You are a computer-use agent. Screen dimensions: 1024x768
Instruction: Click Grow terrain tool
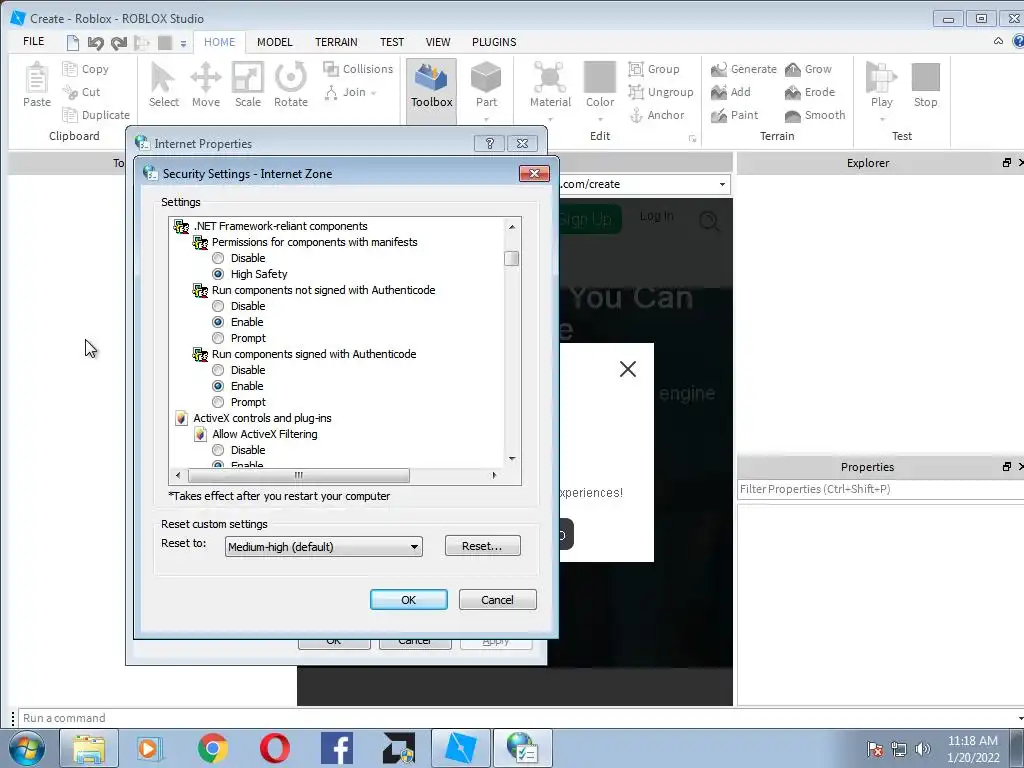tap(808, 69)
